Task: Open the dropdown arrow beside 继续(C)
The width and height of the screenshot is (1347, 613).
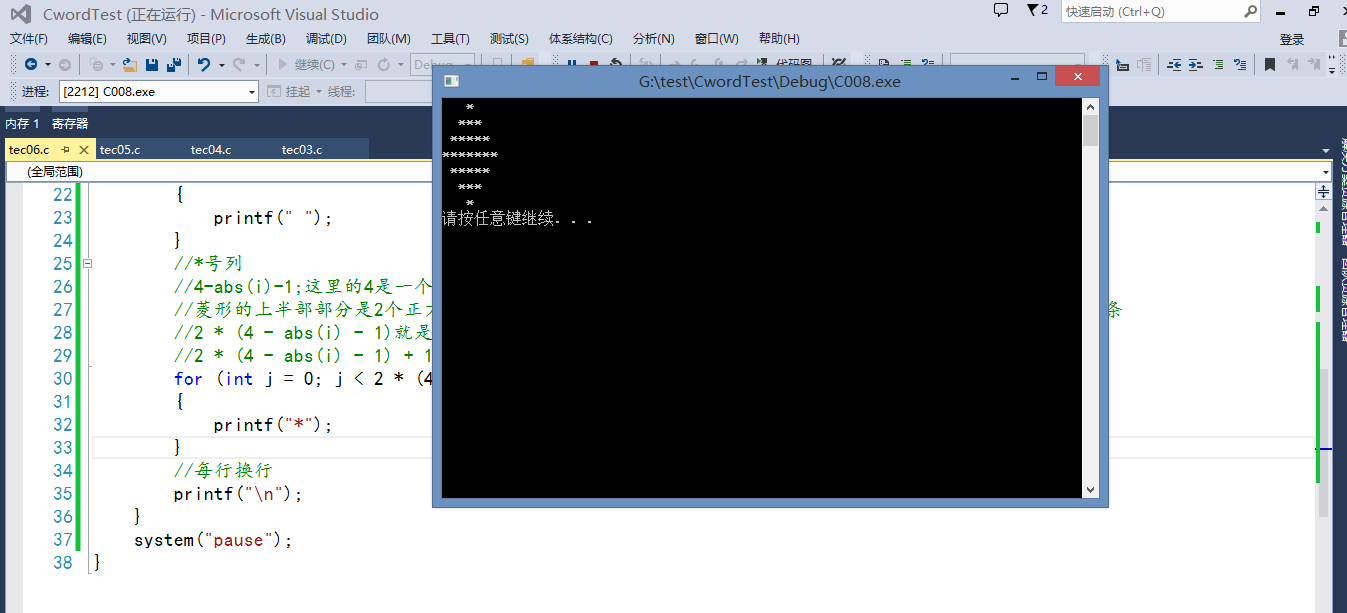Action: 346,64
